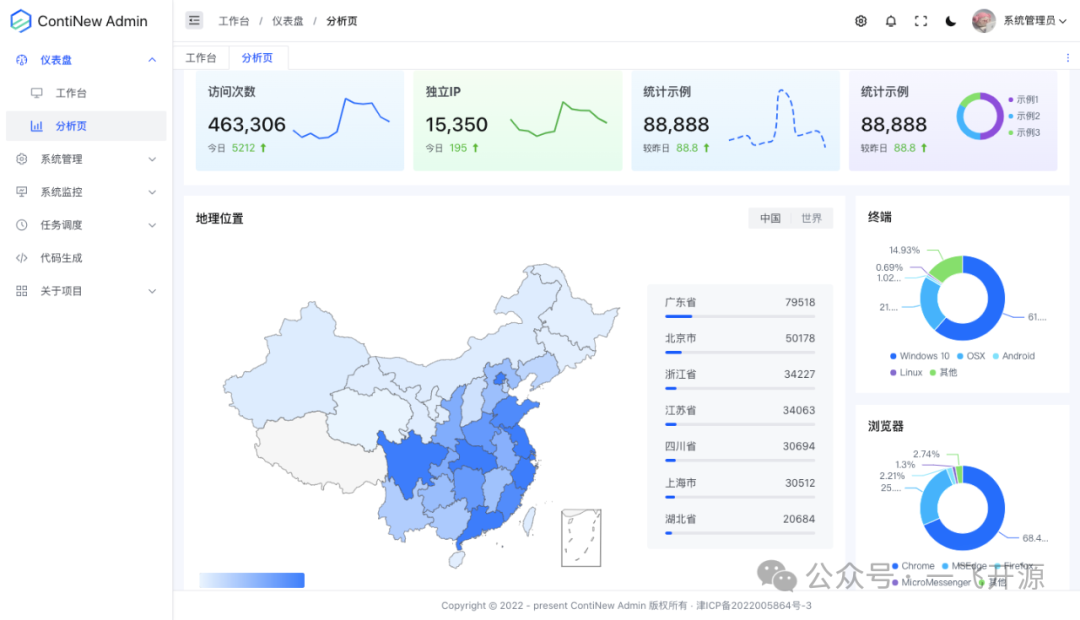
Task: Click the sidebar collapse icon next to breadcrumbs
Action: (194, 20)
